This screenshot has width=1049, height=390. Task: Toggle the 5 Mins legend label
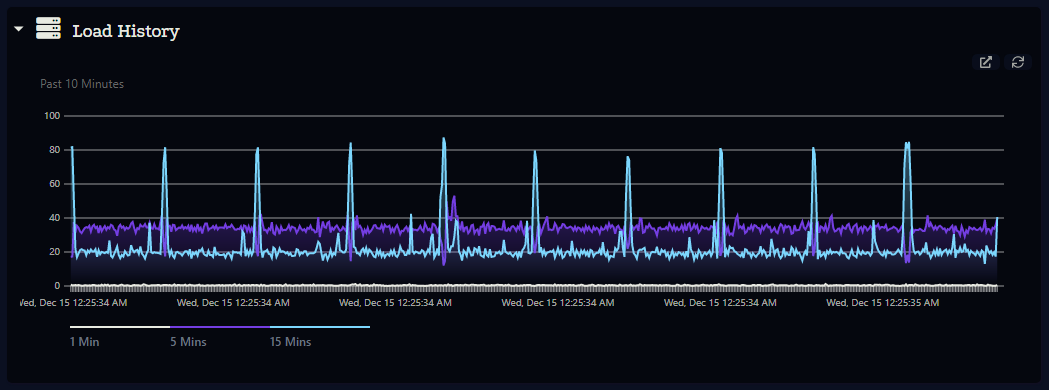(x=188, y=343)
